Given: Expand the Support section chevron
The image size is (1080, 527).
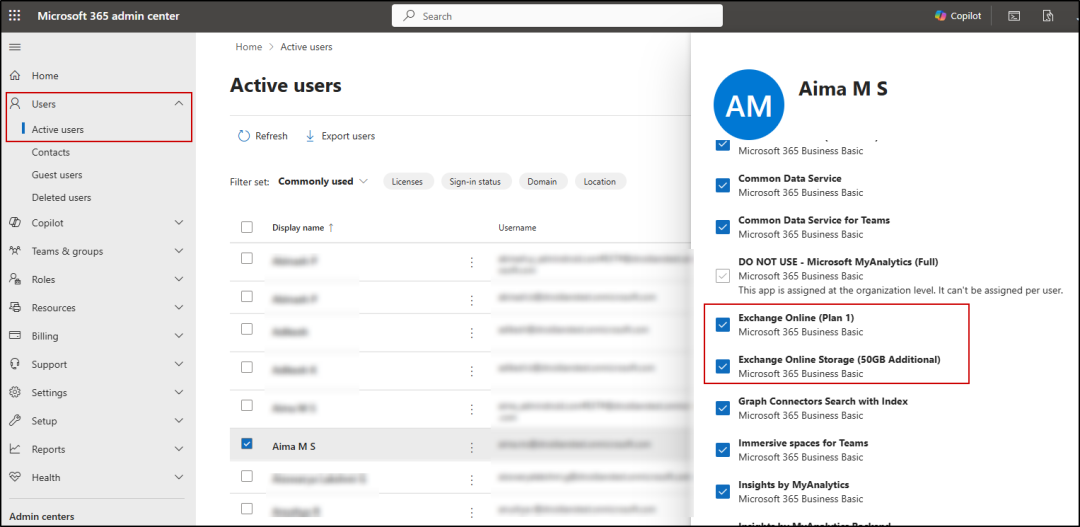Looking at the screenshot, I should (179, 364).
